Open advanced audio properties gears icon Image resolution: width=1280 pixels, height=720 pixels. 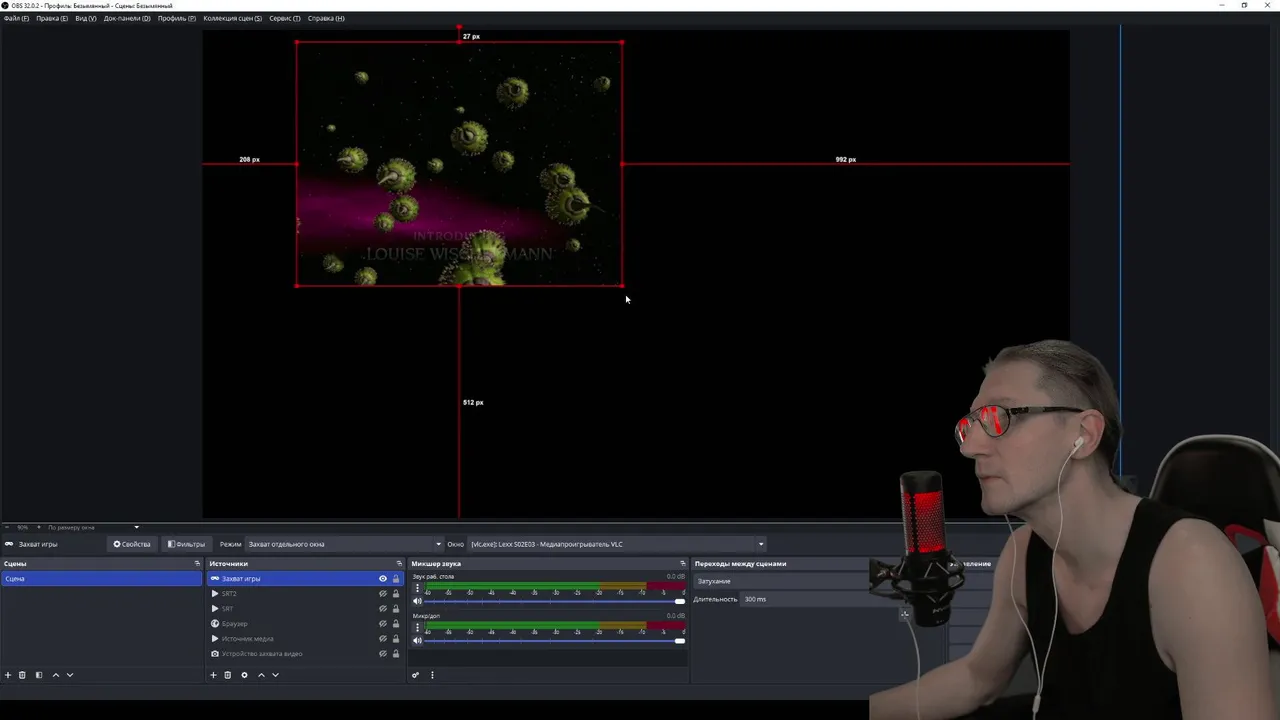coord(415,675)
